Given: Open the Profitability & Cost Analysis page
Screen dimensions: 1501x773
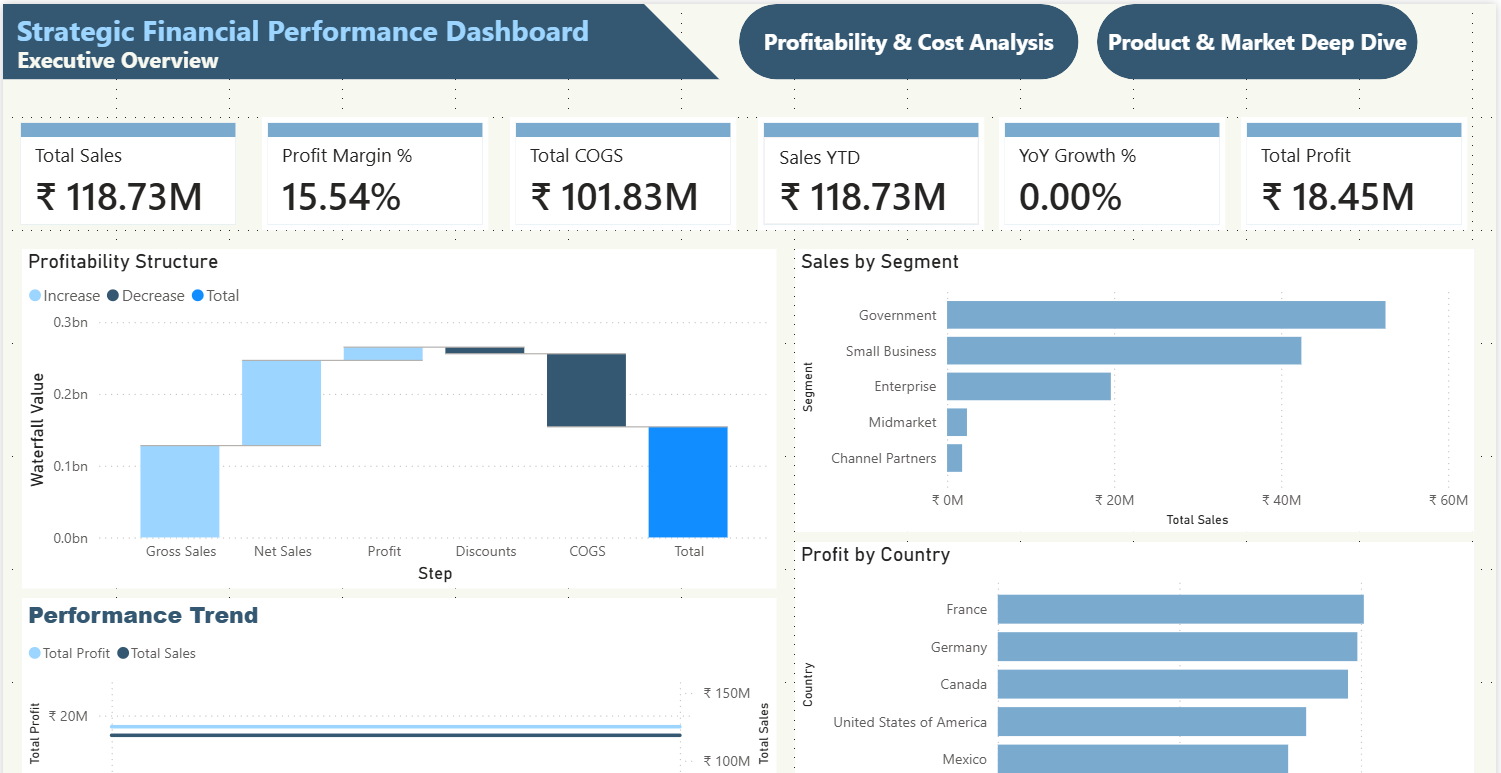Looking at the screenshot, I should tap(908, 42).
